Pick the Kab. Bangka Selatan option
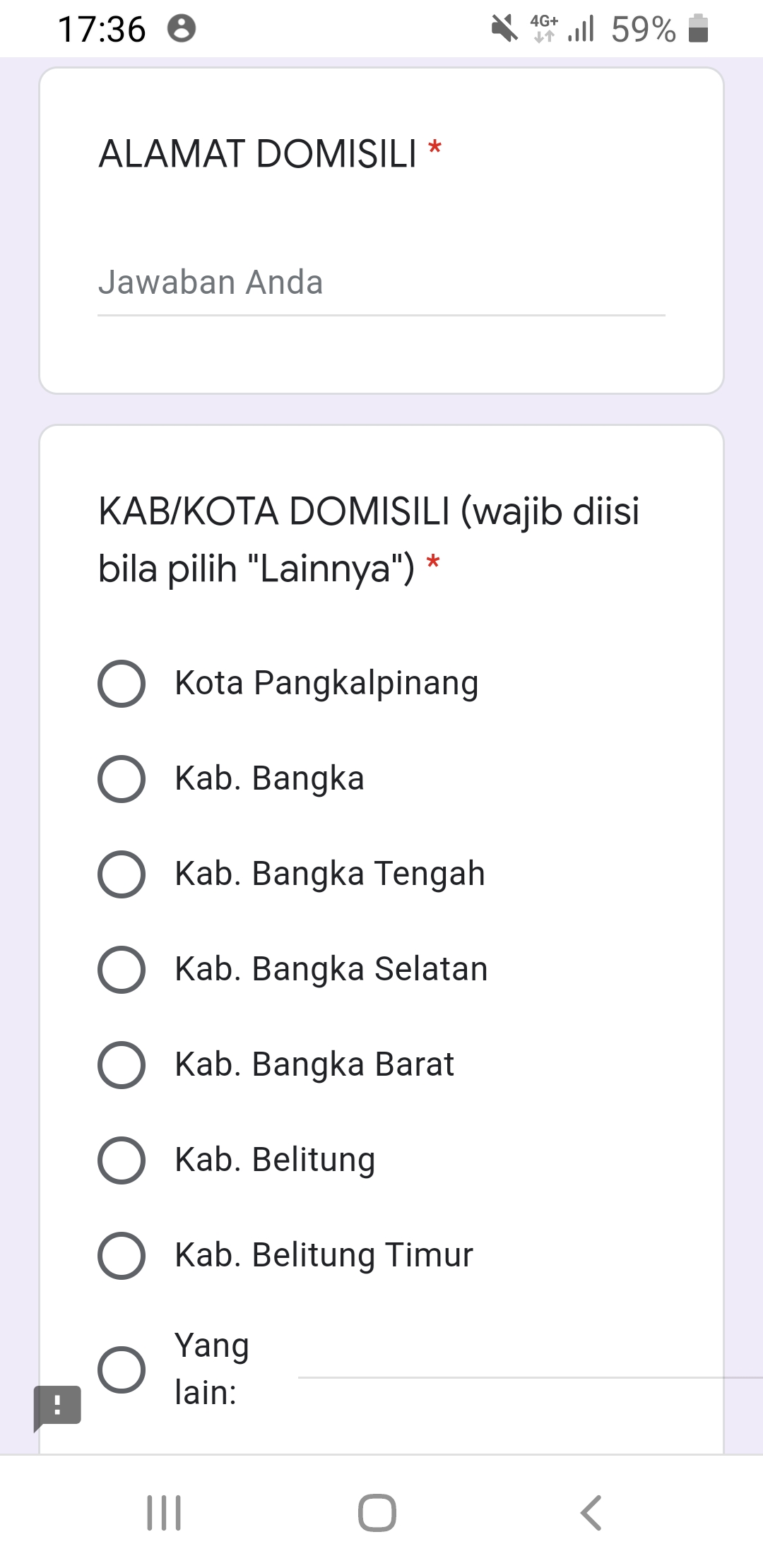The image size is (763, 1568). pyautogui.click(x=122, y=970)
